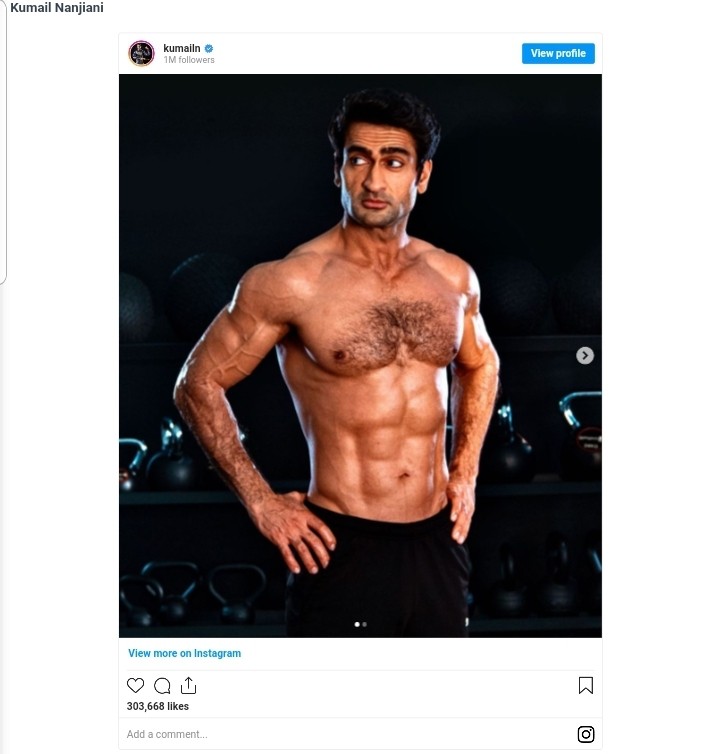The width and height of the screenshot is (720, 754).
Task: Open comments via the speech bubble icon
Action: 162,686
